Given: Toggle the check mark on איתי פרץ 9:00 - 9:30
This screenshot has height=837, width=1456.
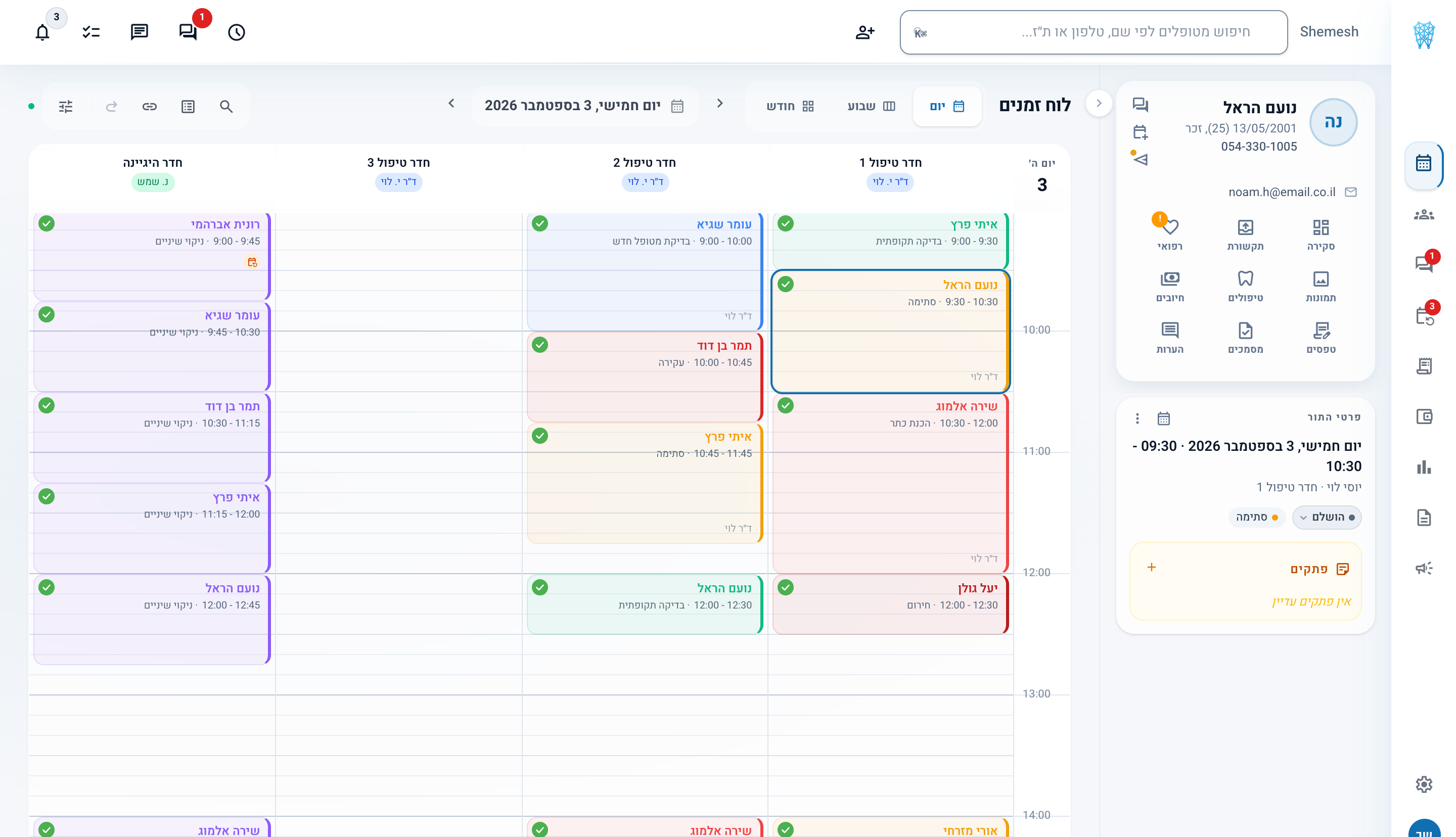Looking at the screenshot, I should click(785, 223).
